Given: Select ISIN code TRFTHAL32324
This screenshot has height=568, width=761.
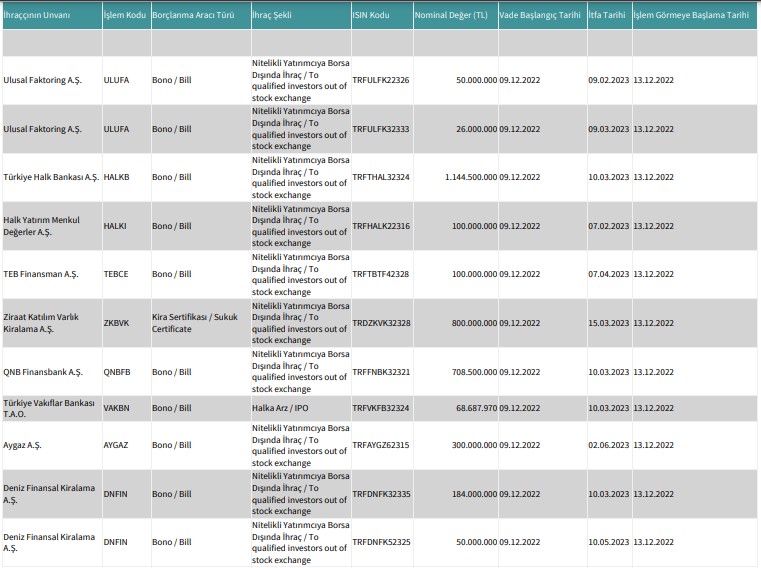Looking at the screenshot, I should [381, 177].
